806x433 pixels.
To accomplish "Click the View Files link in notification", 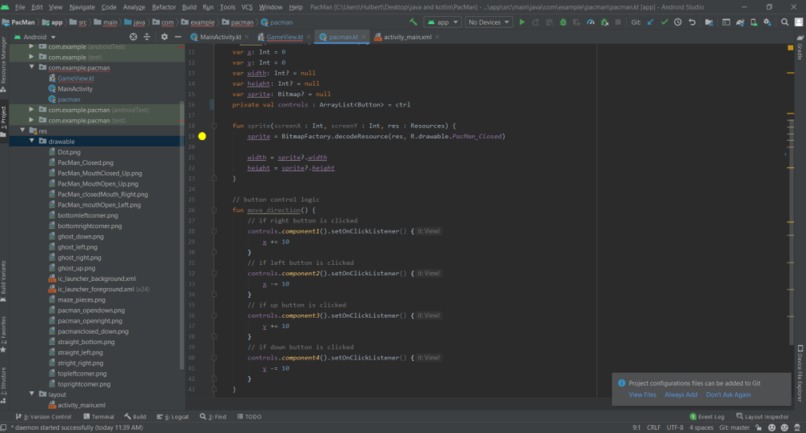I will click(x=642, y=394).
